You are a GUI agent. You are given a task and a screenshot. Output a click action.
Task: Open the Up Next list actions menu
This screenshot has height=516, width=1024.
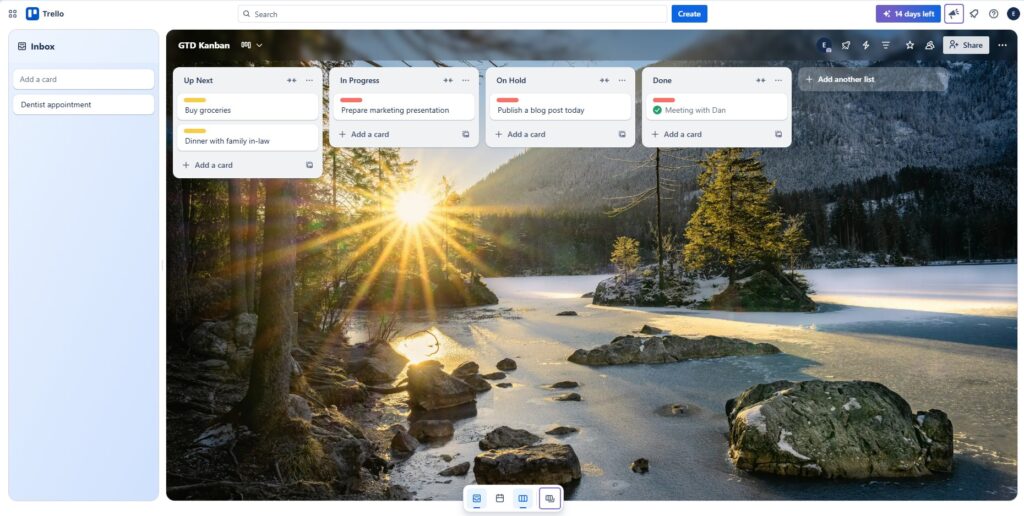[310, 80]
